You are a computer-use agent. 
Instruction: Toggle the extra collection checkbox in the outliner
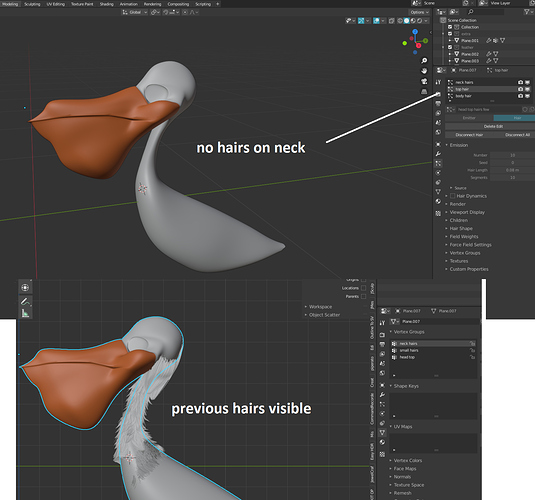click(450, 34)
